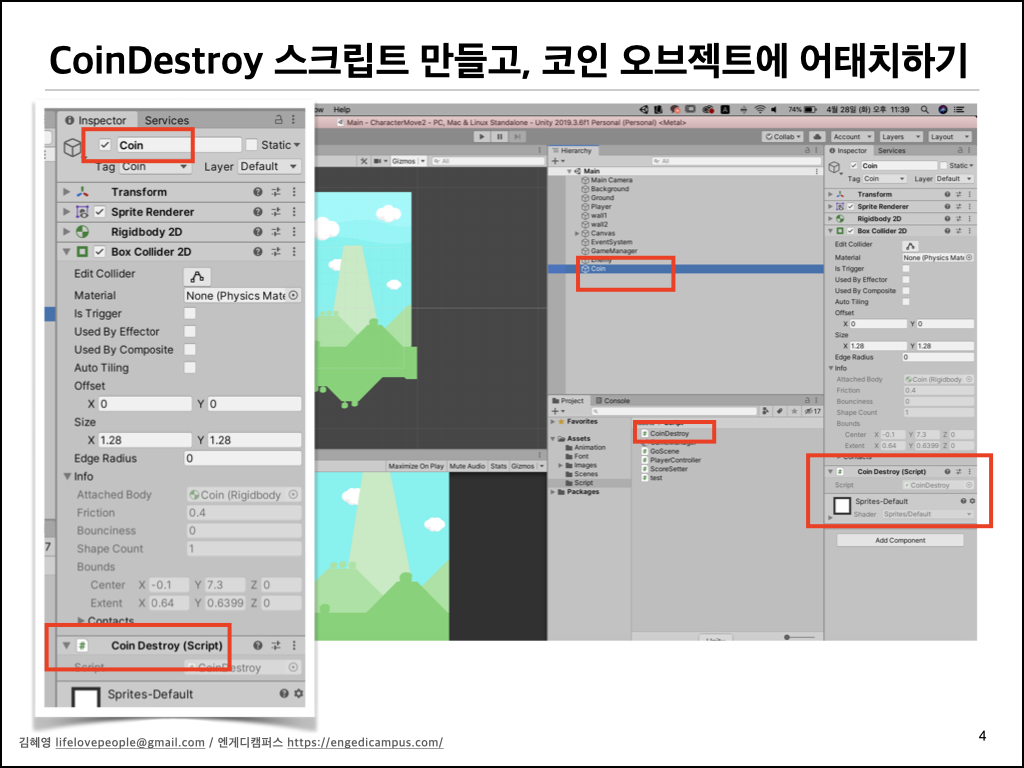1024x768 pixels.
Task: Click the cloud services icon beside Collab
Action: [816, 136]
